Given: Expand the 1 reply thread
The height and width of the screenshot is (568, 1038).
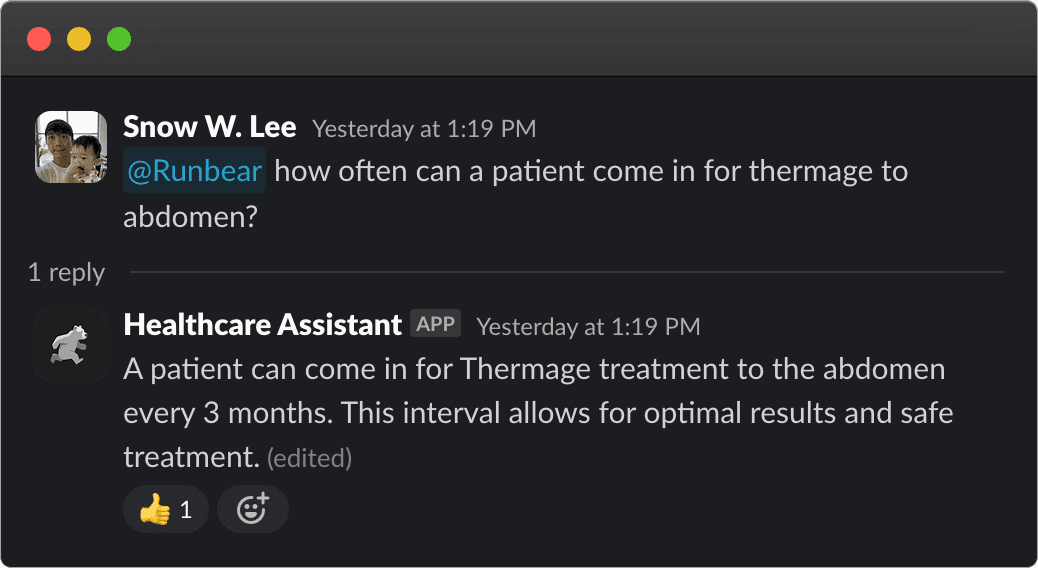Looking at the screenshot, I should tap(66, 272).
